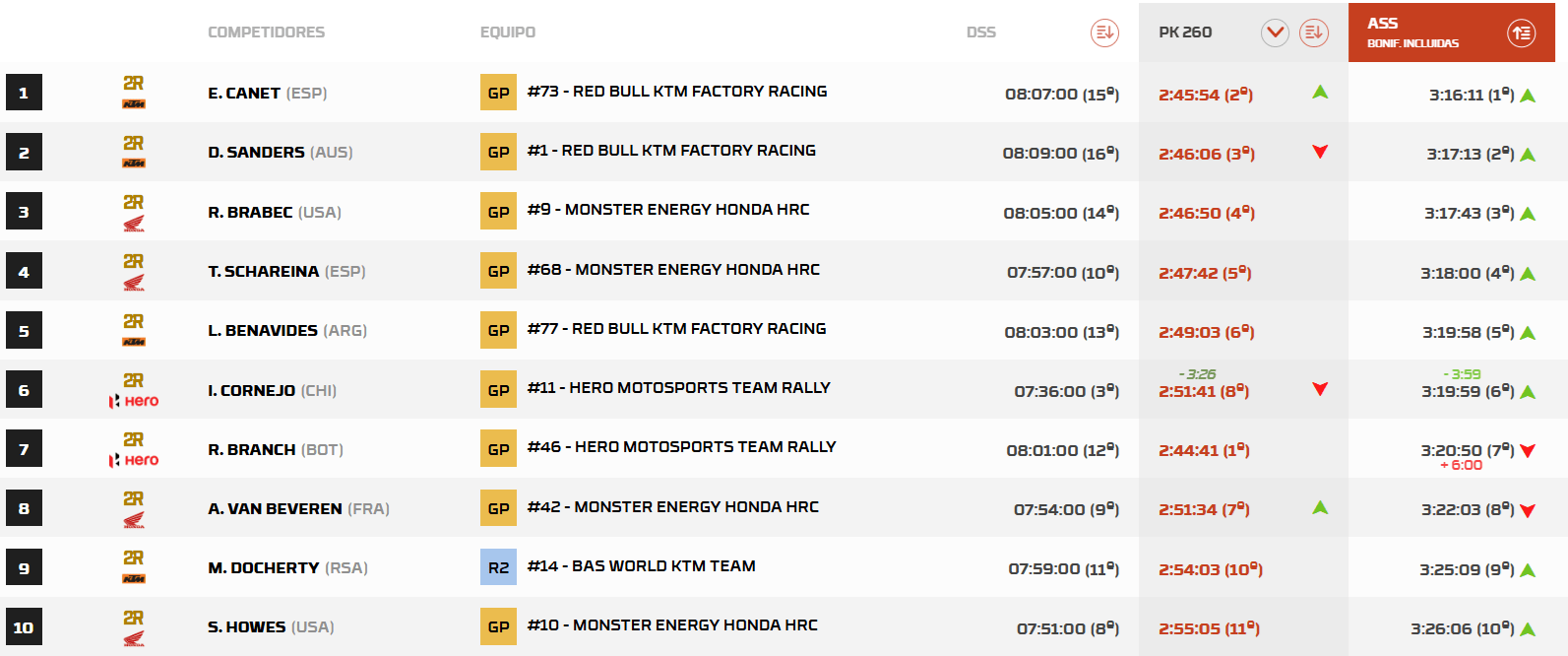Click the GP badge for #9 Monster Energy Honda
Image resolution: width=1568 pixels, height=656 pixels.
click(x=498, y=212)
